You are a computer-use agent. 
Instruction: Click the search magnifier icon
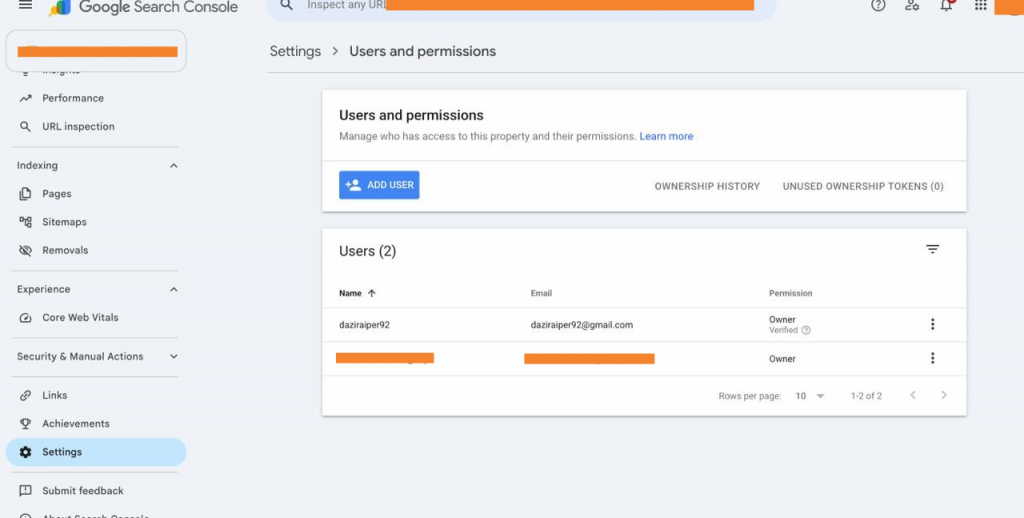[287, 5]
